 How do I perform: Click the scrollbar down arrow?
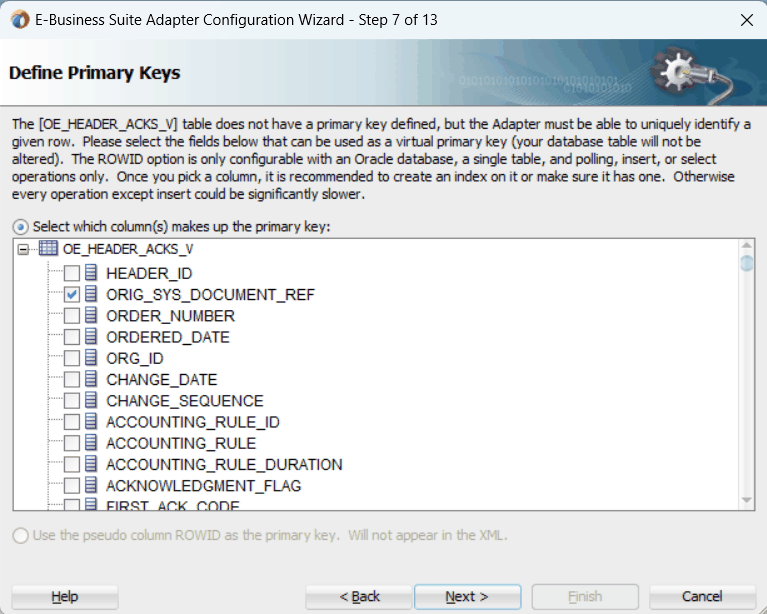point(746,500)
